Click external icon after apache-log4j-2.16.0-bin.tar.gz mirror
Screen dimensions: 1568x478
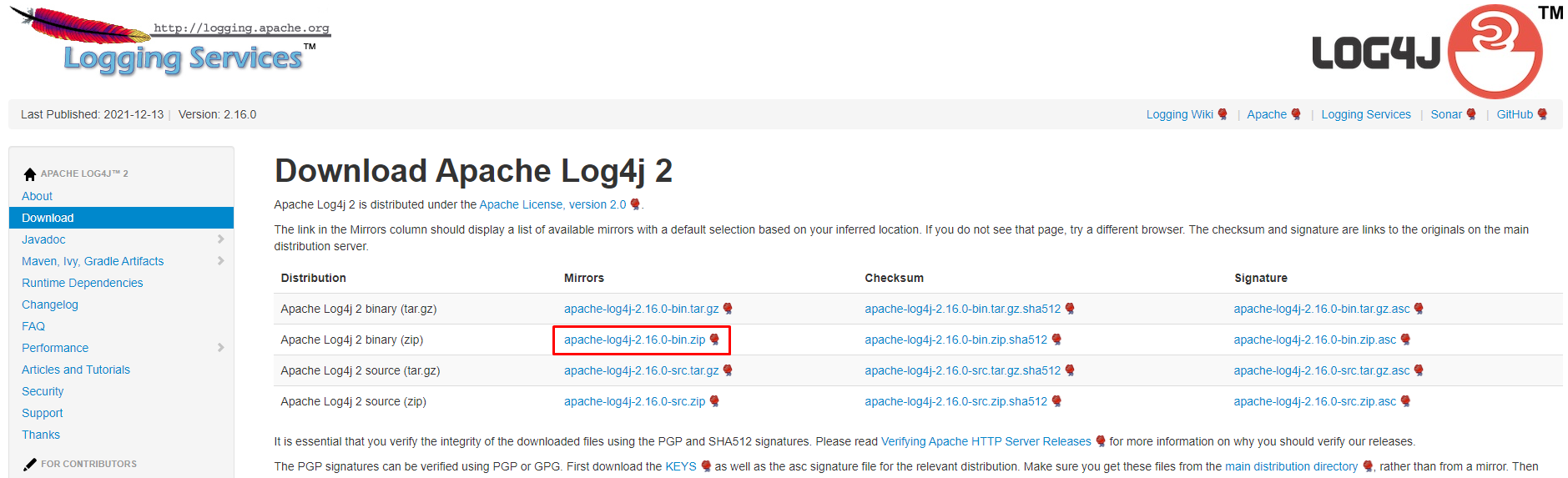pyautogui.click(x=728, y=309)
